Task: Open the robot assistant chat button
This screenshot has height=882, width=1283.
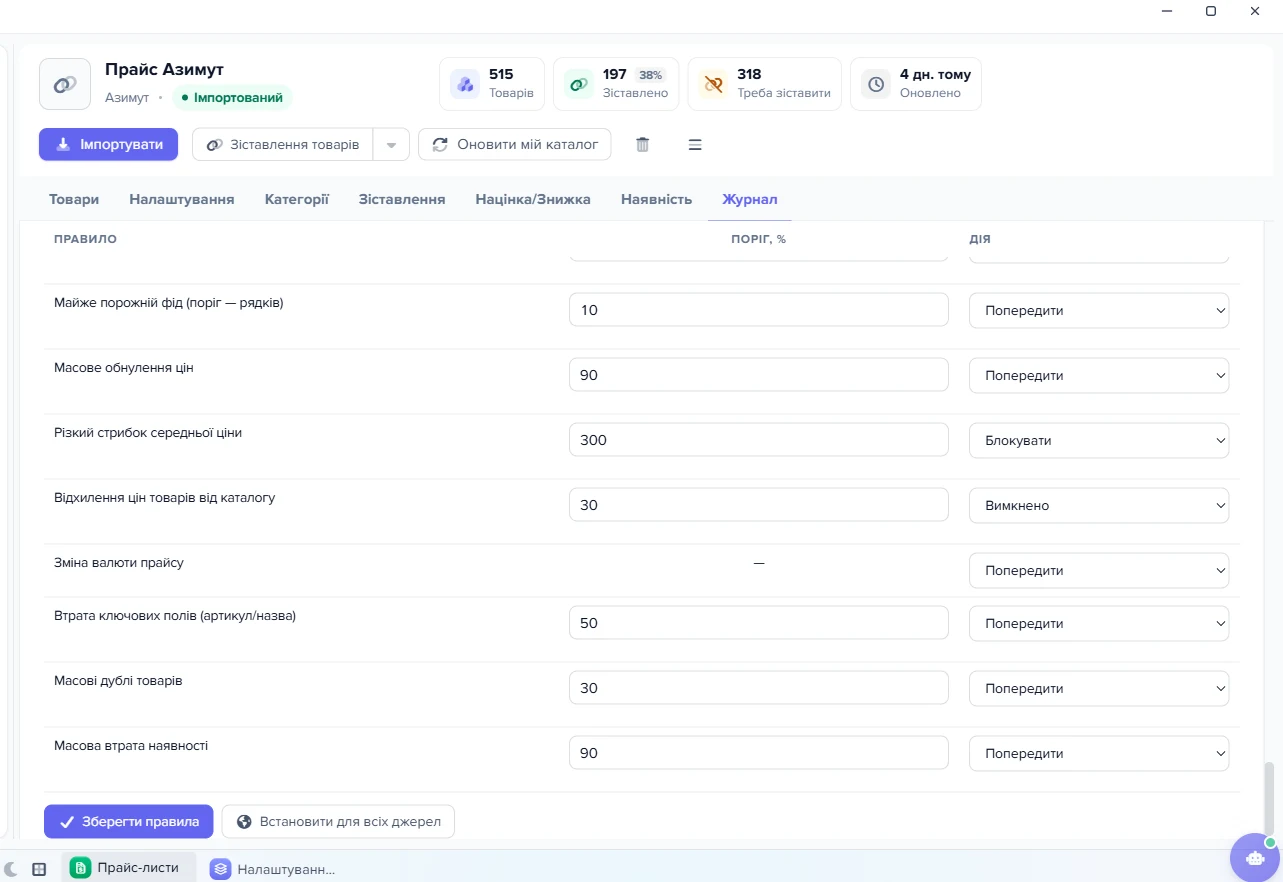Action: point(1254,857)
